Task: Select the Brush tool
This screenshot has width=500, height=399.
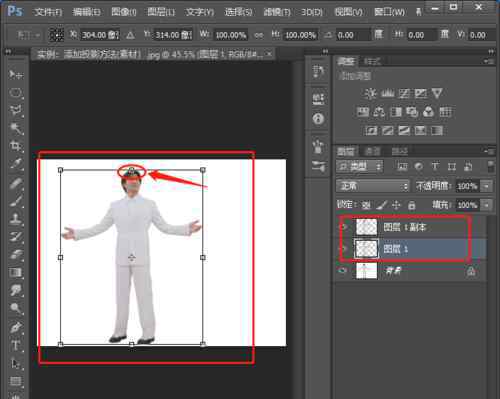Action: [x=15, y=201]
